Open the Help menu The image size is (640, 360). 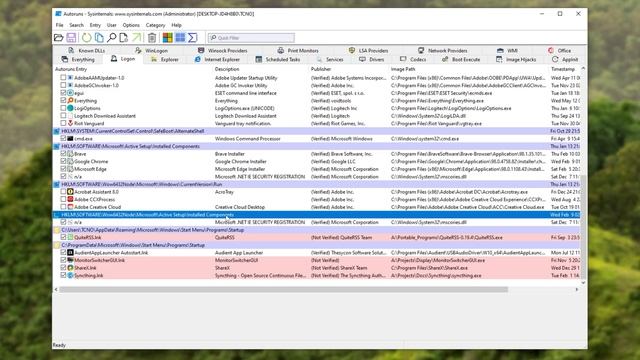coord(176,25)
